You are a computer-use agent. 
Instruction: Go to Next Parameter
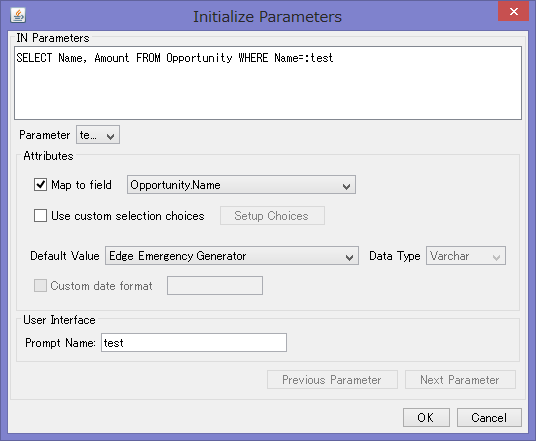click(x=460, y=379)
